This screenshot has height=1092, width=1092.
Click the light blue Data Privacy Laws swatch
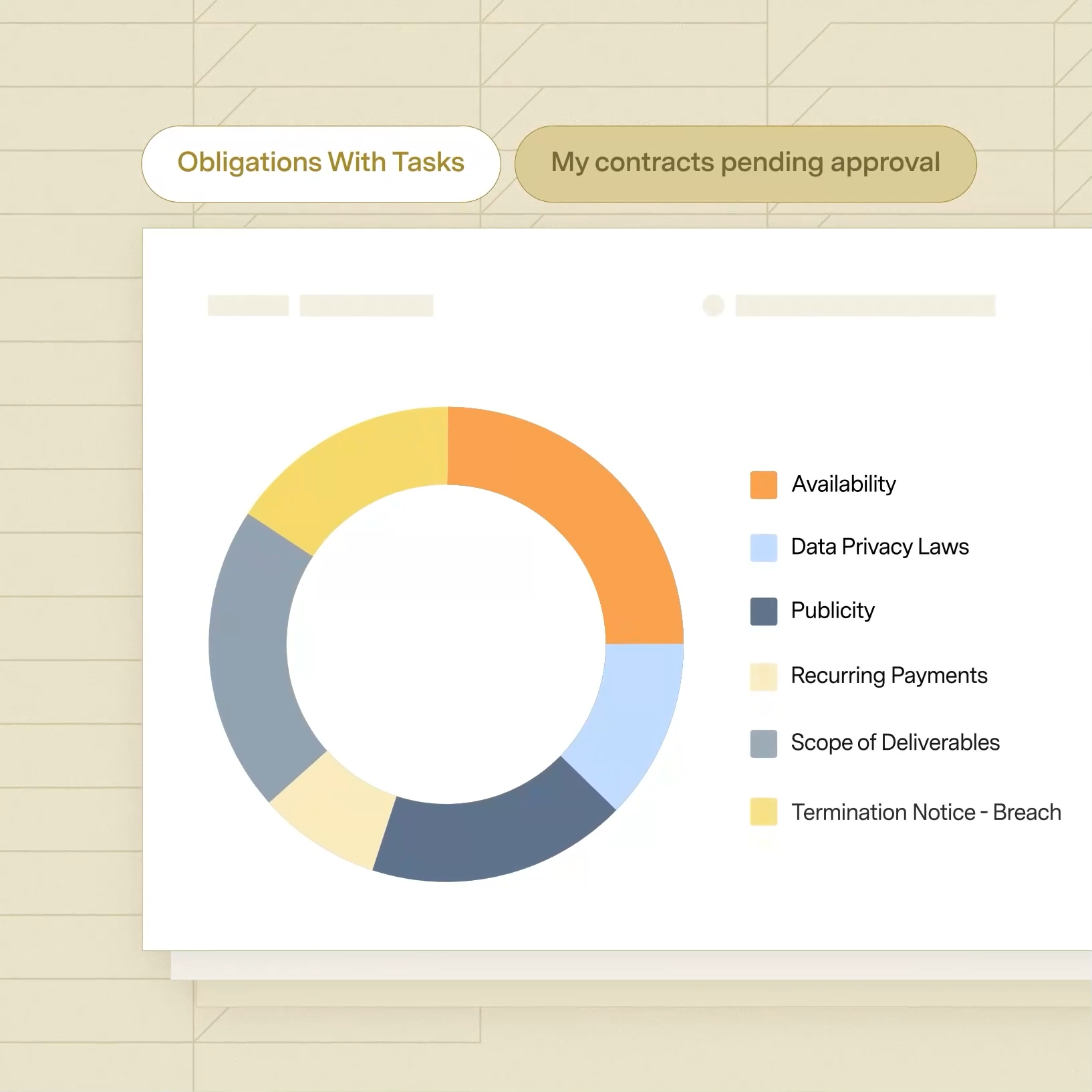point(763,547)
